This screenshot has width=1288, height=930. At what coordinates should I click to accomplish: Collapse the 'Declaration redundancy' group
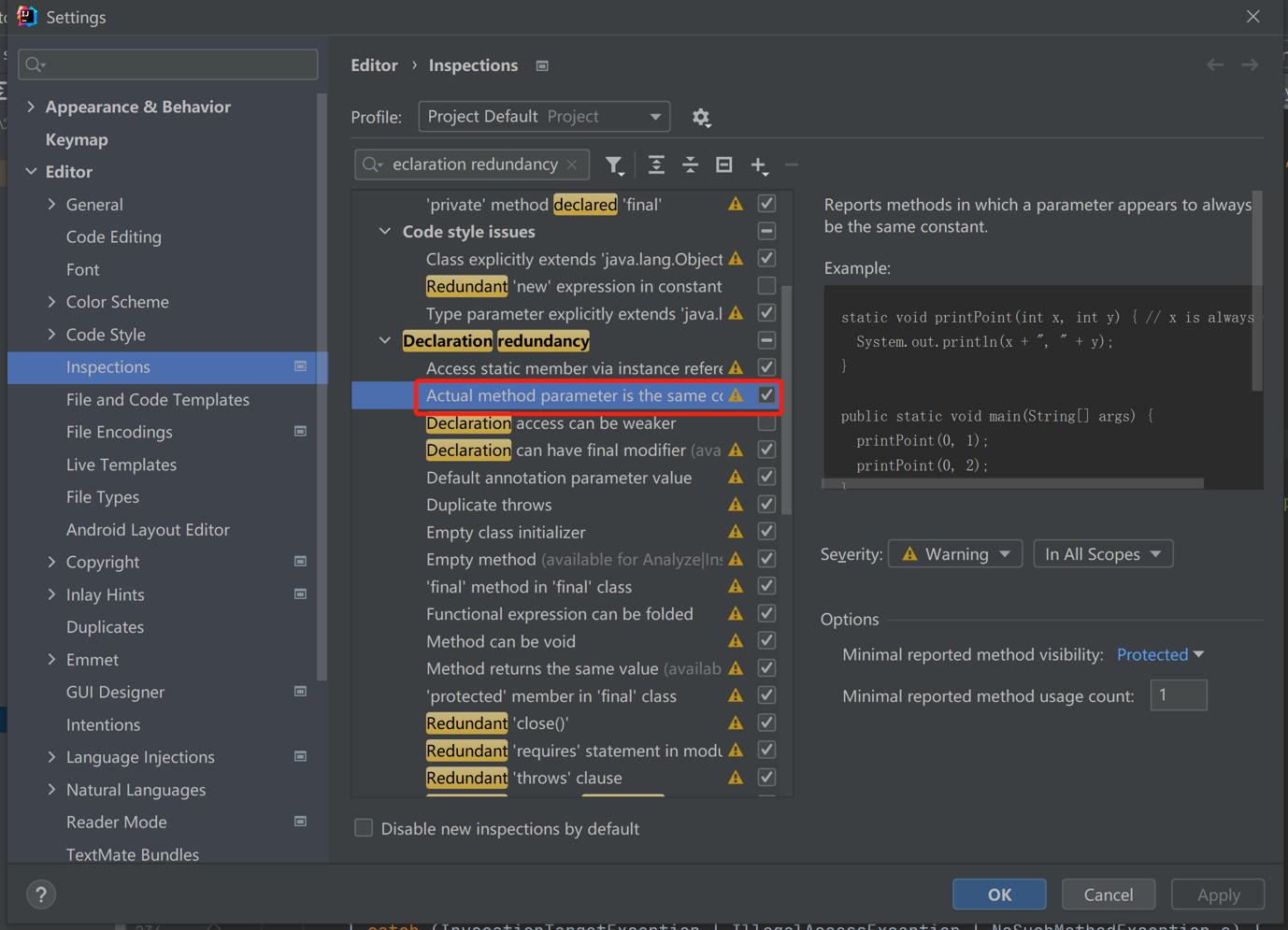[384, 339]
